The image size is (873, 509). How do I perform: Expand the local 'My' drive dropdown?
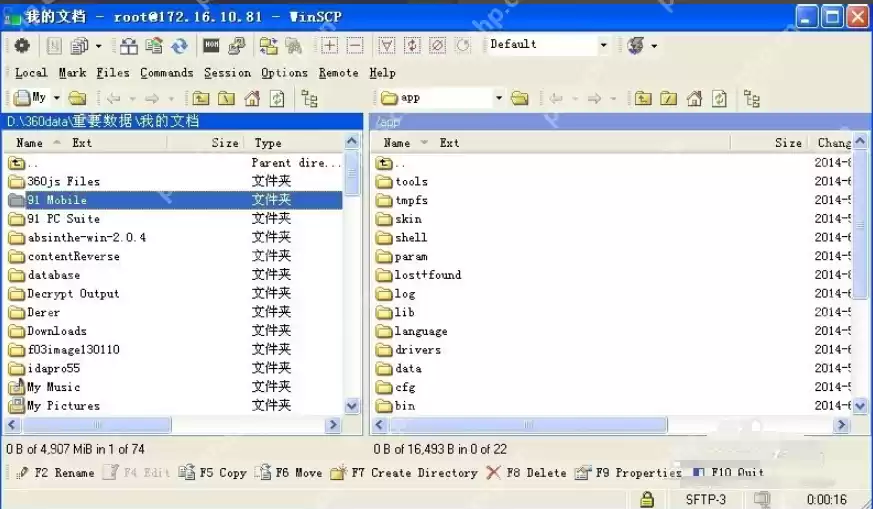click(56, 98)
